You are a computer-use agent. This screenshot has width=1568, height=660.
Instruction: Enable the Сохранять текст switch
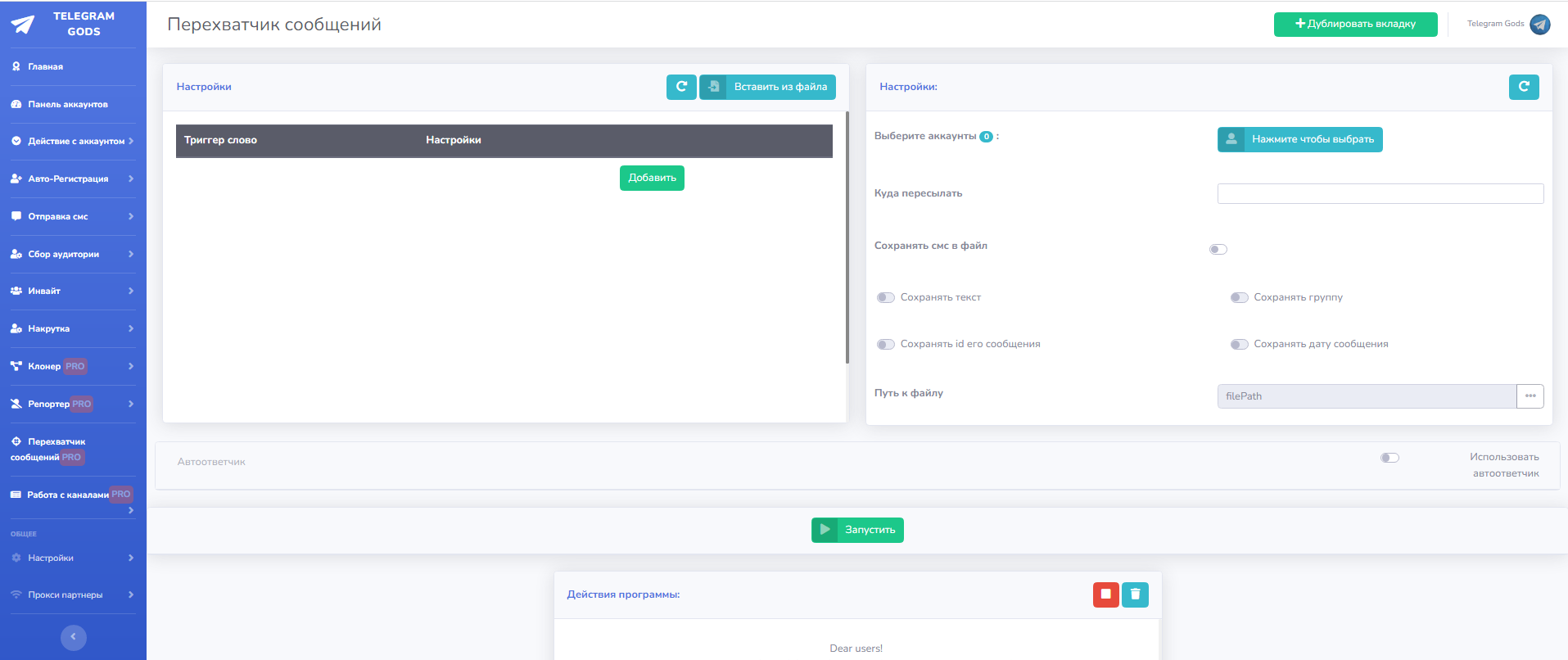point(886,297)
